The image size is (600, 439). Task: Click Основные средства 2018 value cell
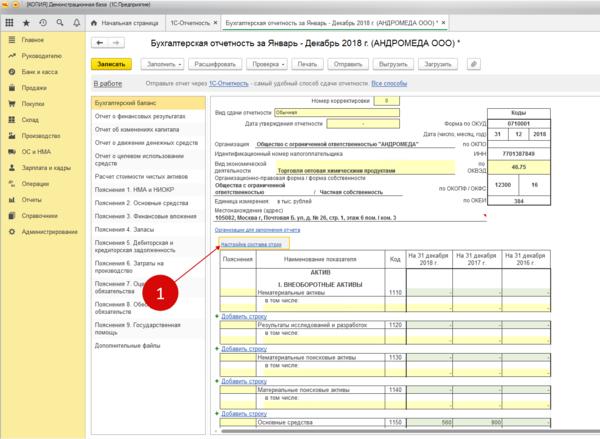click(x=429, y=423)
